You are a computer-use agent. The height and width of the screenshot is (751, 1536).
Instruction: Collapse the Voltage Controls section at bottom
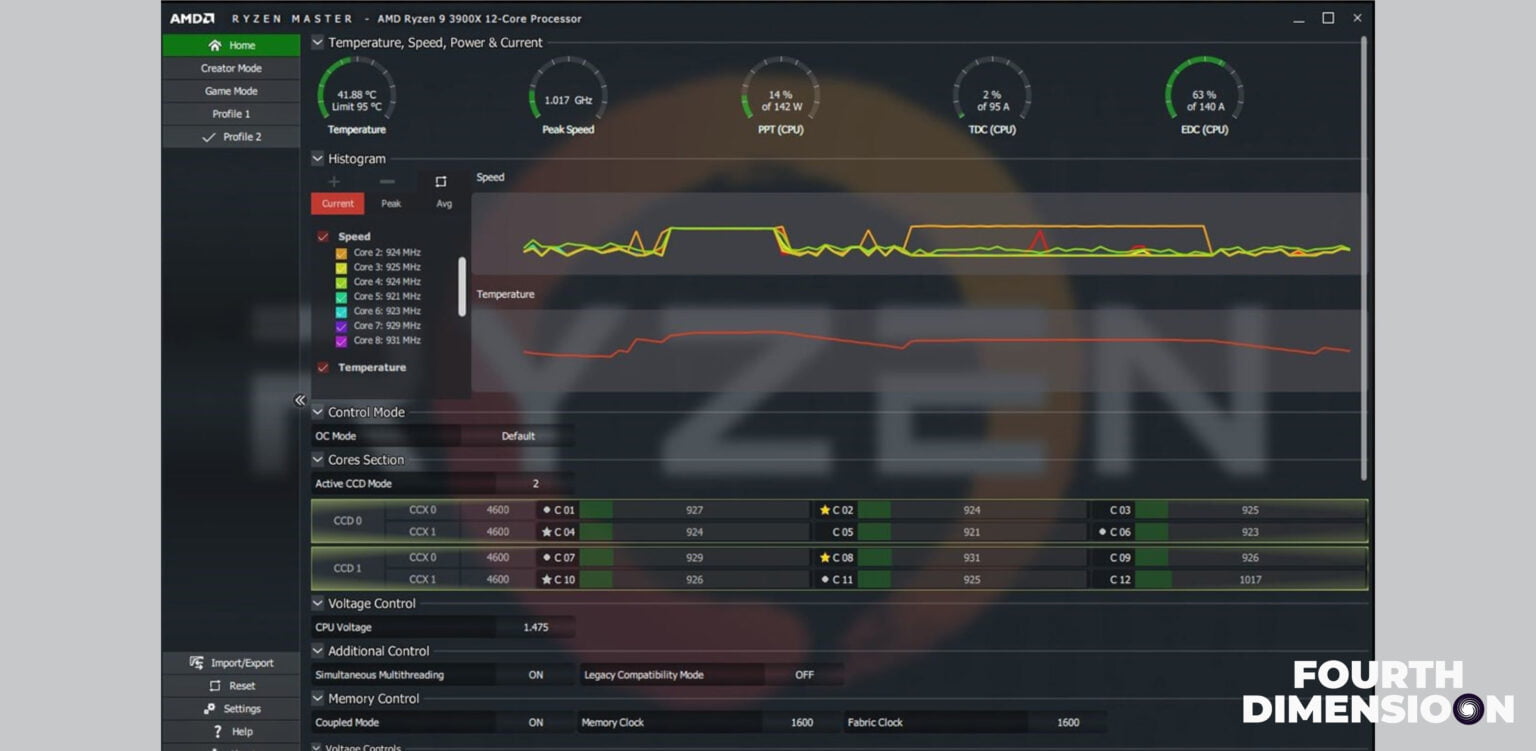pyautogui.click(x=317, y=746)
